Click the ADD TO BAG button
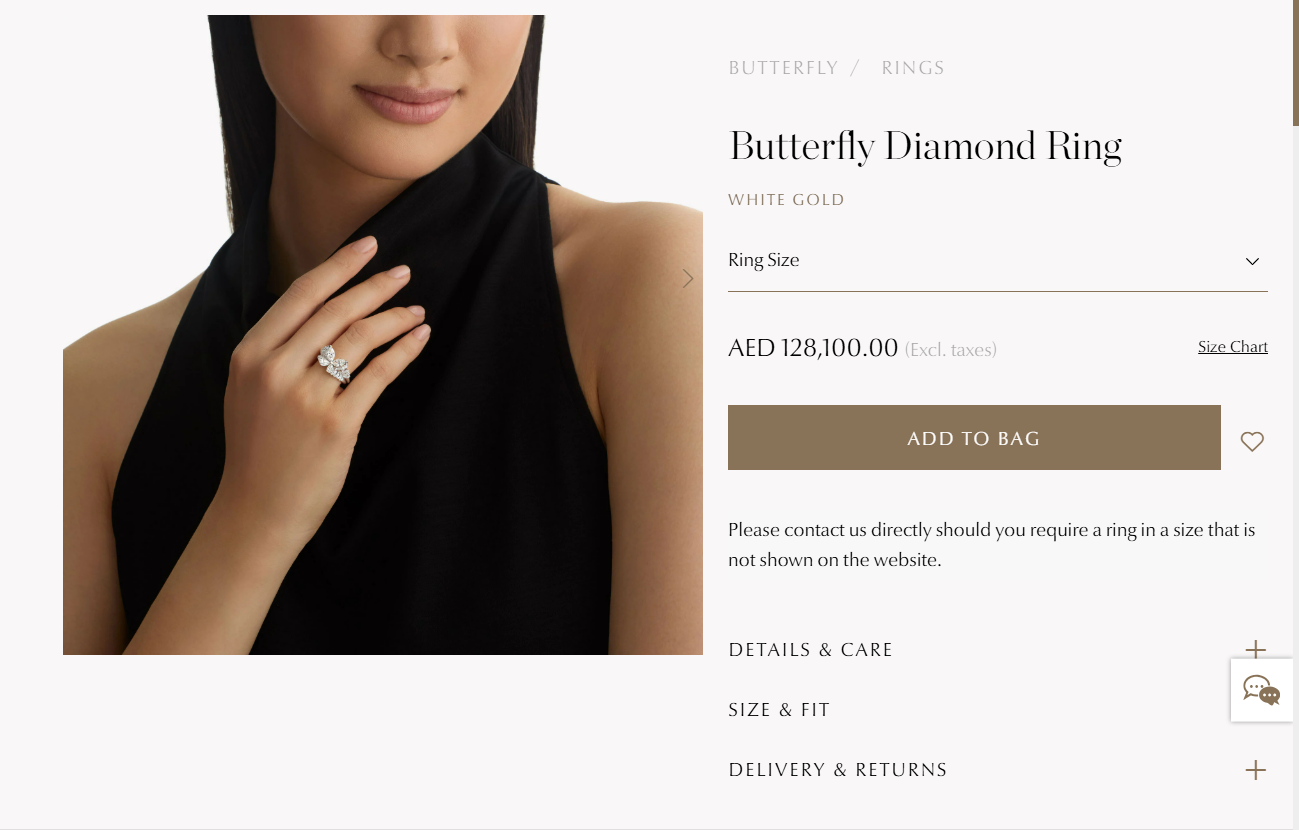 (x=974, y=438)
